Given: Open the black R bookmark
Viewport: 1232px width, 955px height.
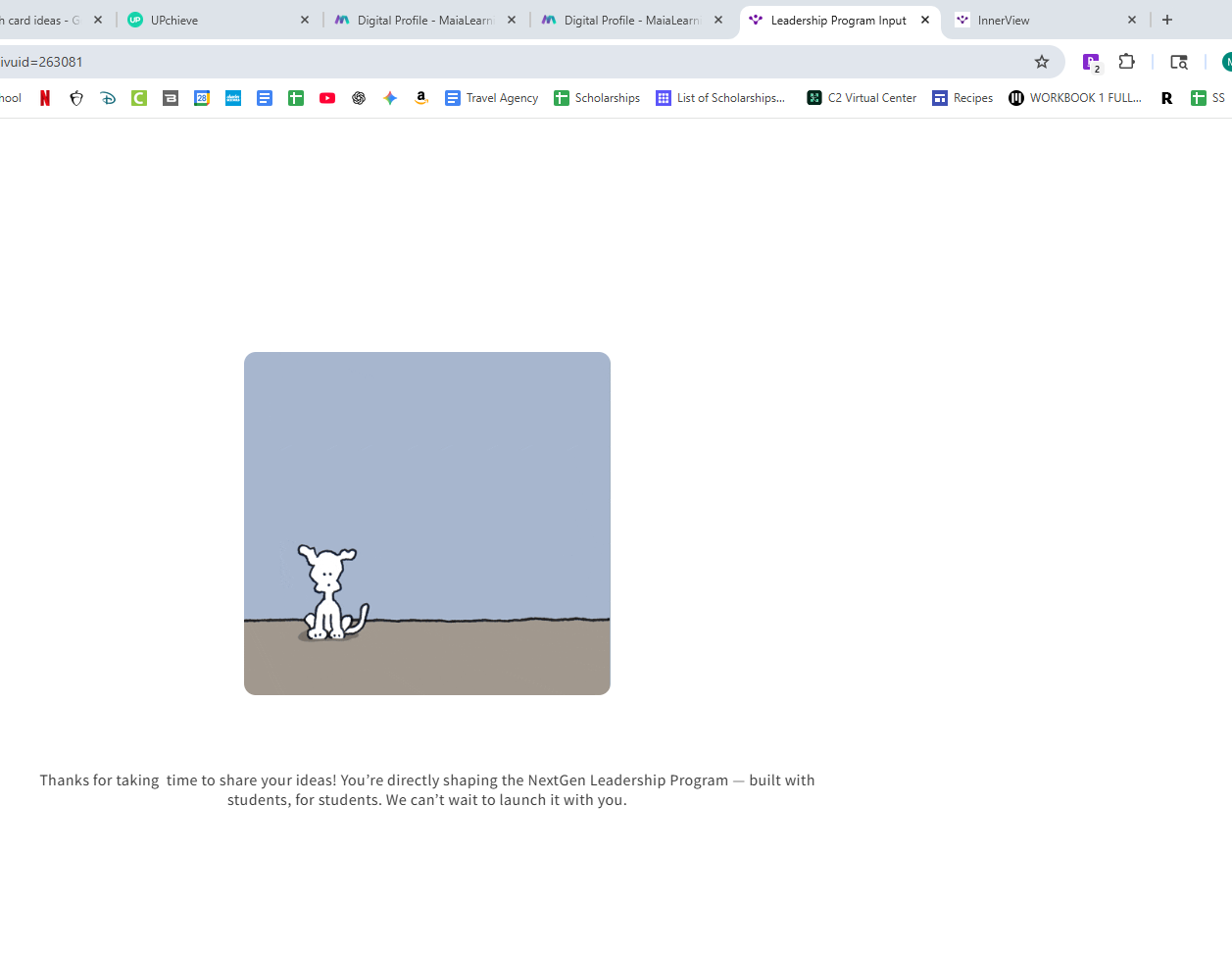Looking at the screenshot, I should click(1166, 98).
